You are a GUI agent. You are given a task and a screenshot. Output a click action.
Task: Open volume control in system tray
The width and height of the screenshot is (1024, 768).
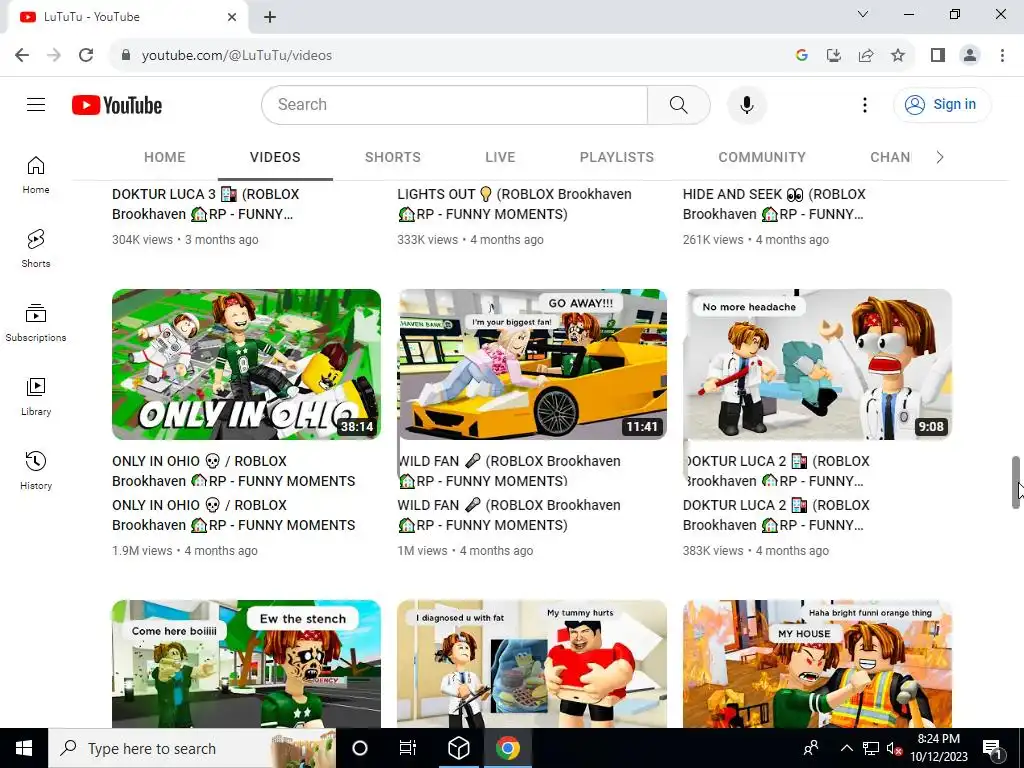895,748
